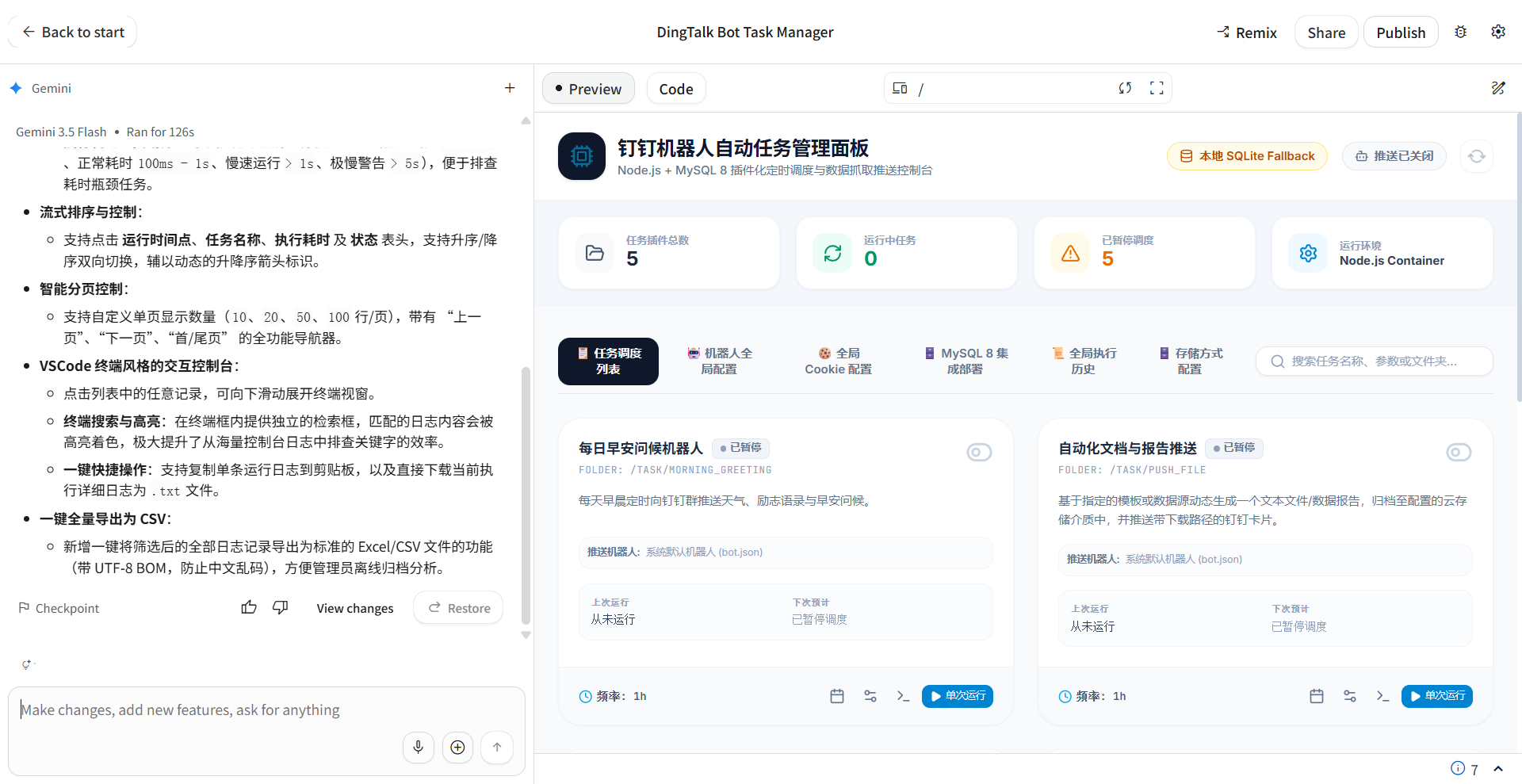Open the MySQL 8 集成部署 tab

tap(966, 361)
